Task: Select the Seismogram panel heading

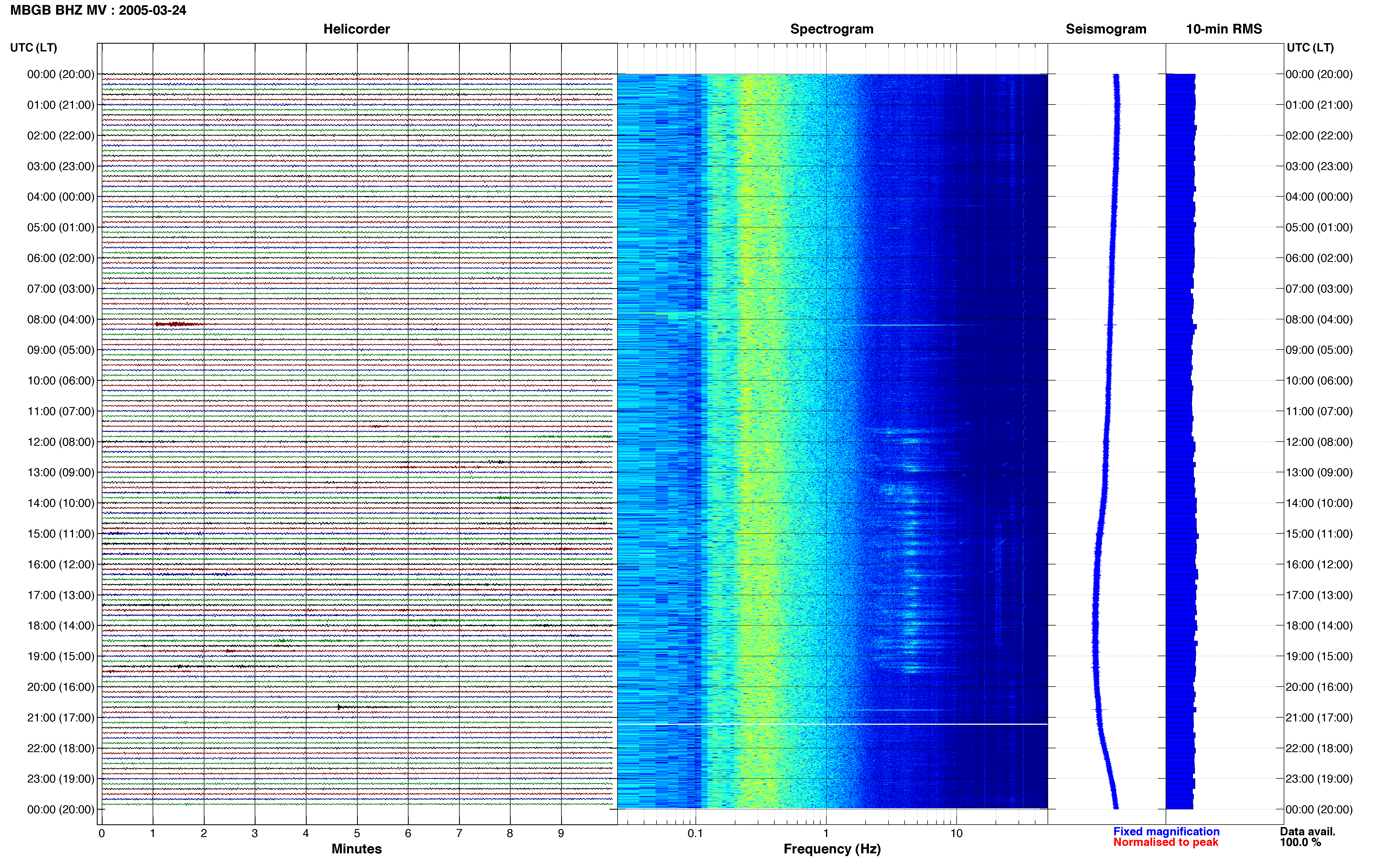Action: pos(1106,29)
